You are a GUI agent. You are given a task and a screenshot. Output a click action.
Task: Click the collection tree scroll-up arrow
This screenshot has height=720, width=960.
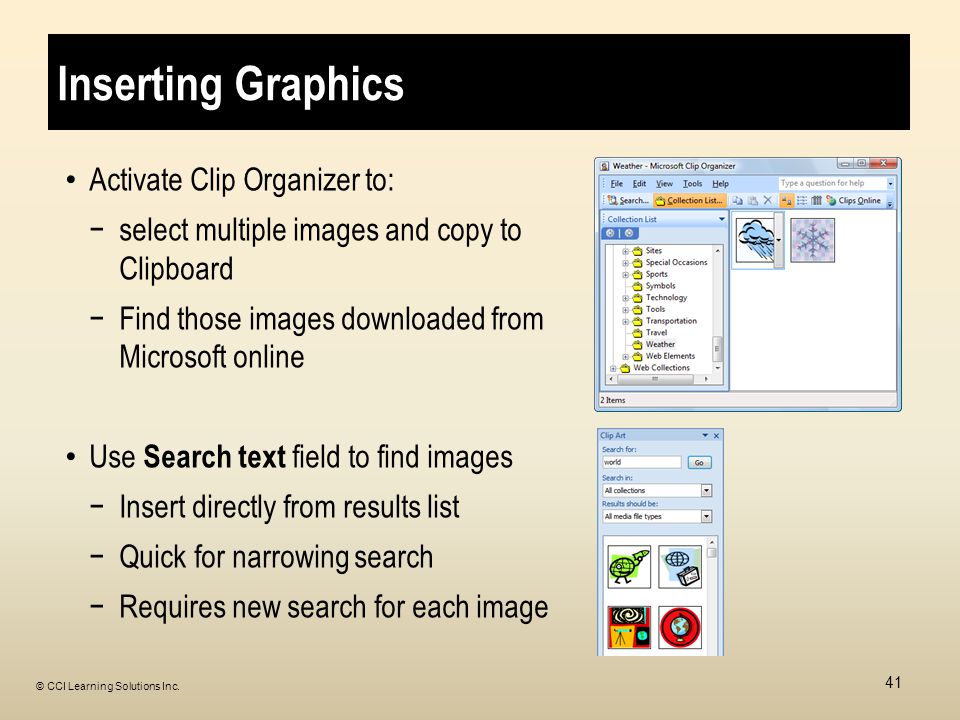coord(718,251)
